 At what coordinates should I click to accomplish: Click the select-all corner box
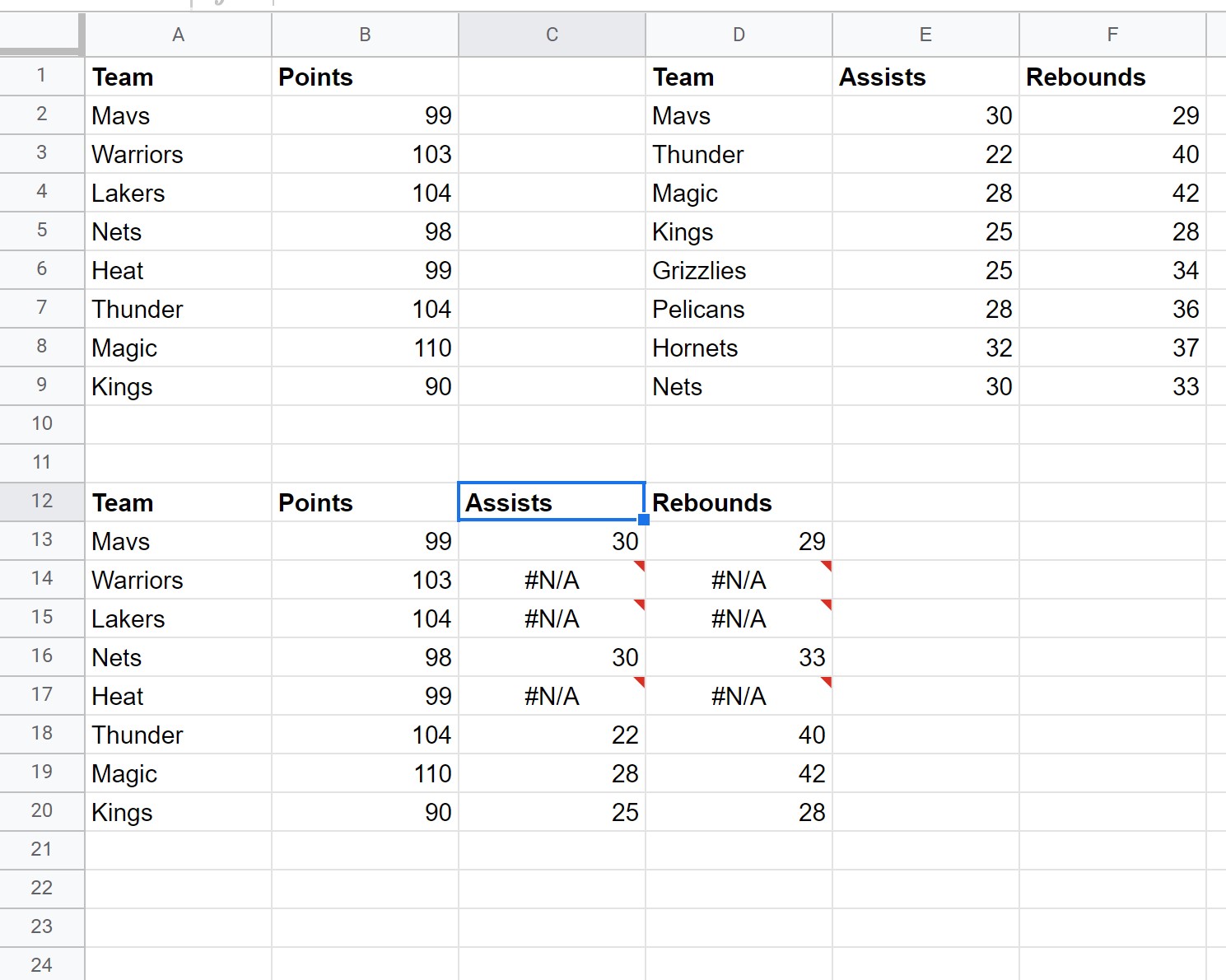[42, 35]
